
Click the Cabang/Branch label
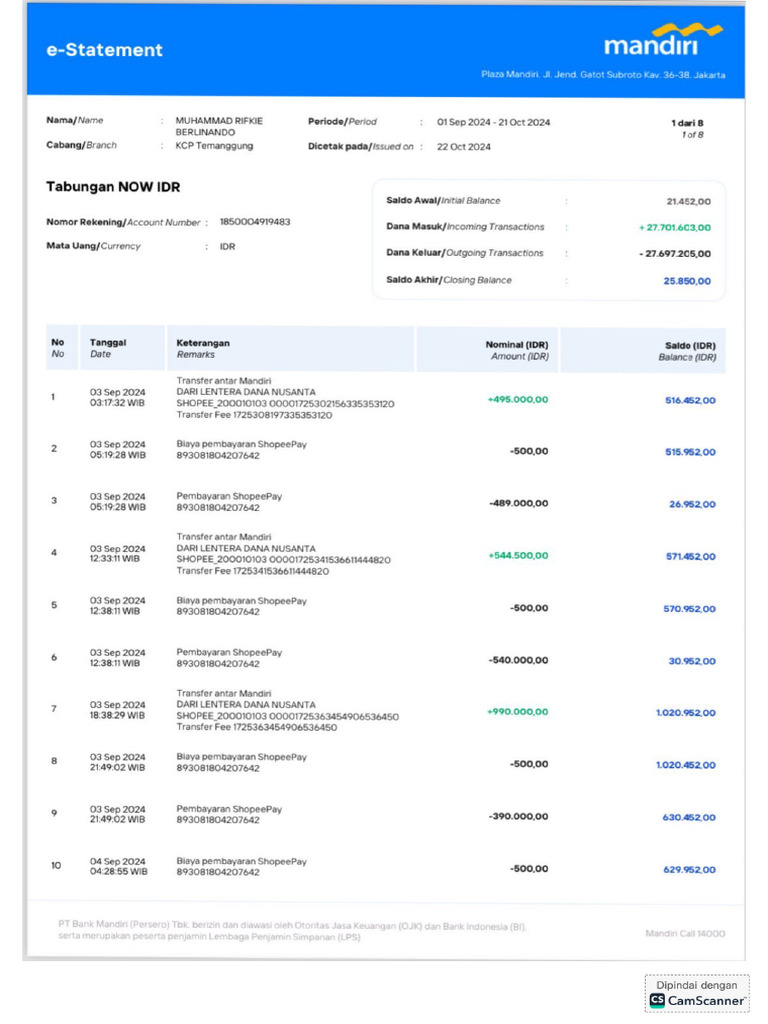[81, 145]
